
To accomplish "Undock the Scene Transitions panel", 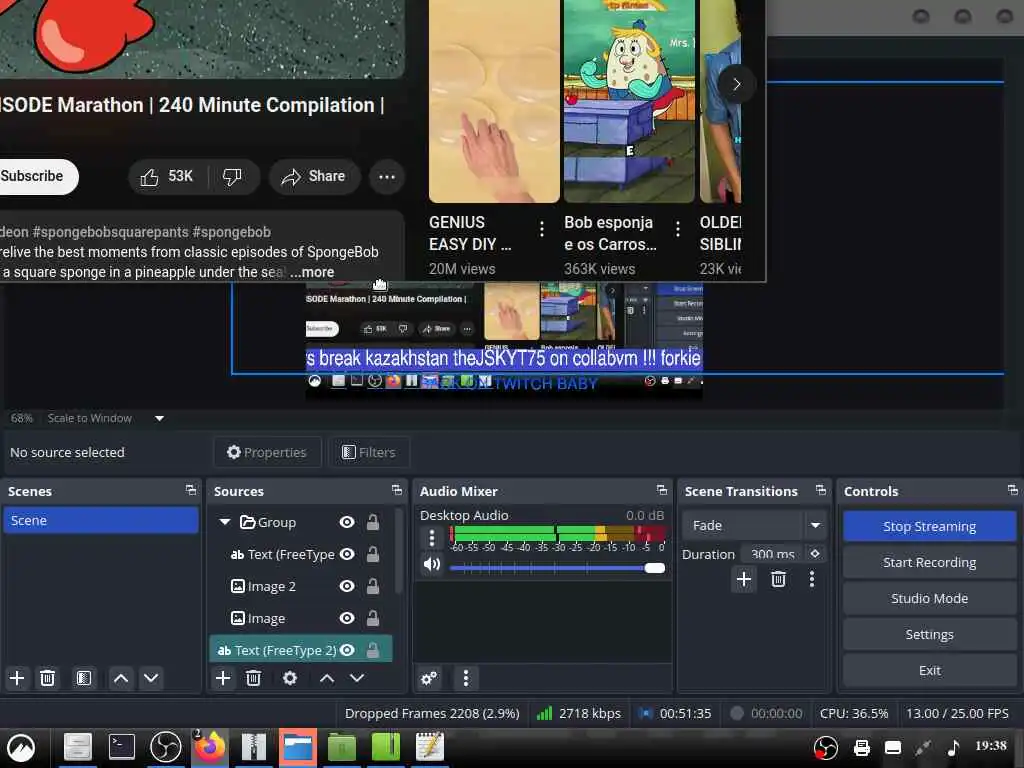I will (x=821, y=490).
